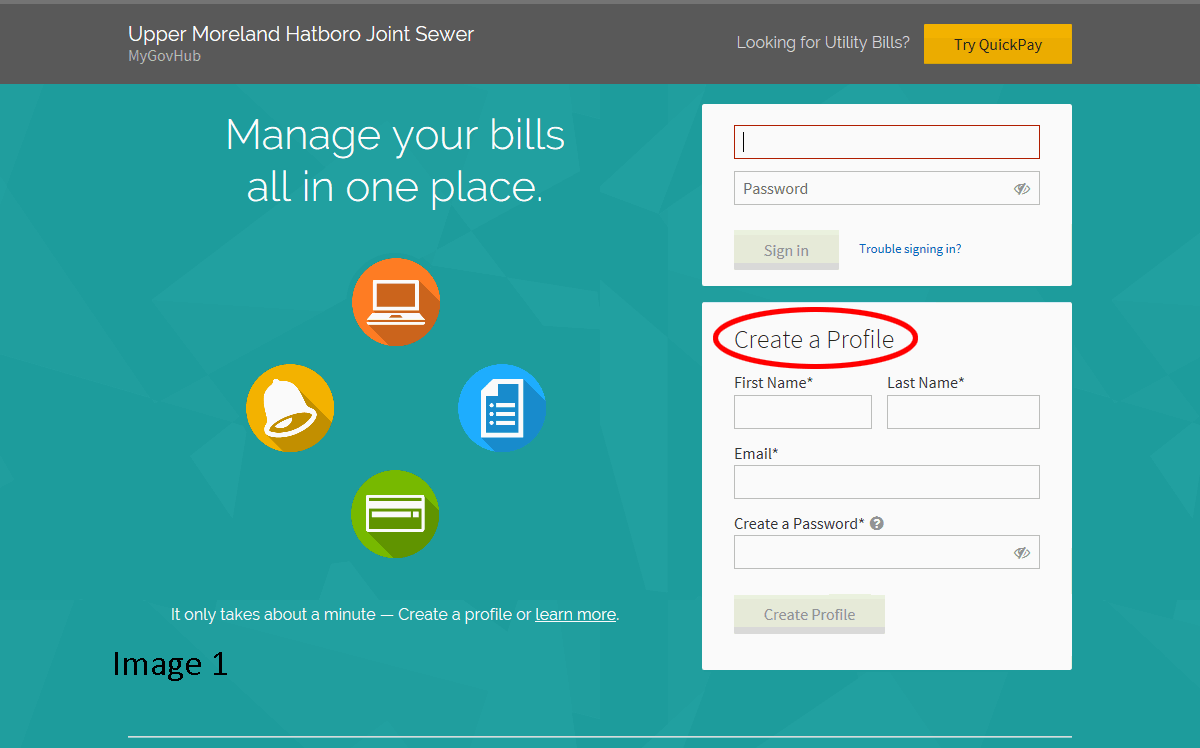This screenshot has height=748, width=1200.
Task: Focus the username field above Password
Action: pyautogui.click(x=886, y=142)
